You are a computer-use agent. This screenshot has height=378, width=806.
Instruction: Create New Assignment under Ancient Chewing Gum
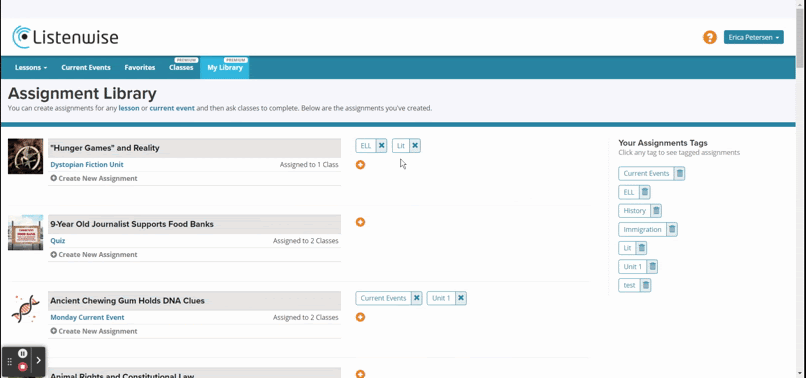(94, 331)
